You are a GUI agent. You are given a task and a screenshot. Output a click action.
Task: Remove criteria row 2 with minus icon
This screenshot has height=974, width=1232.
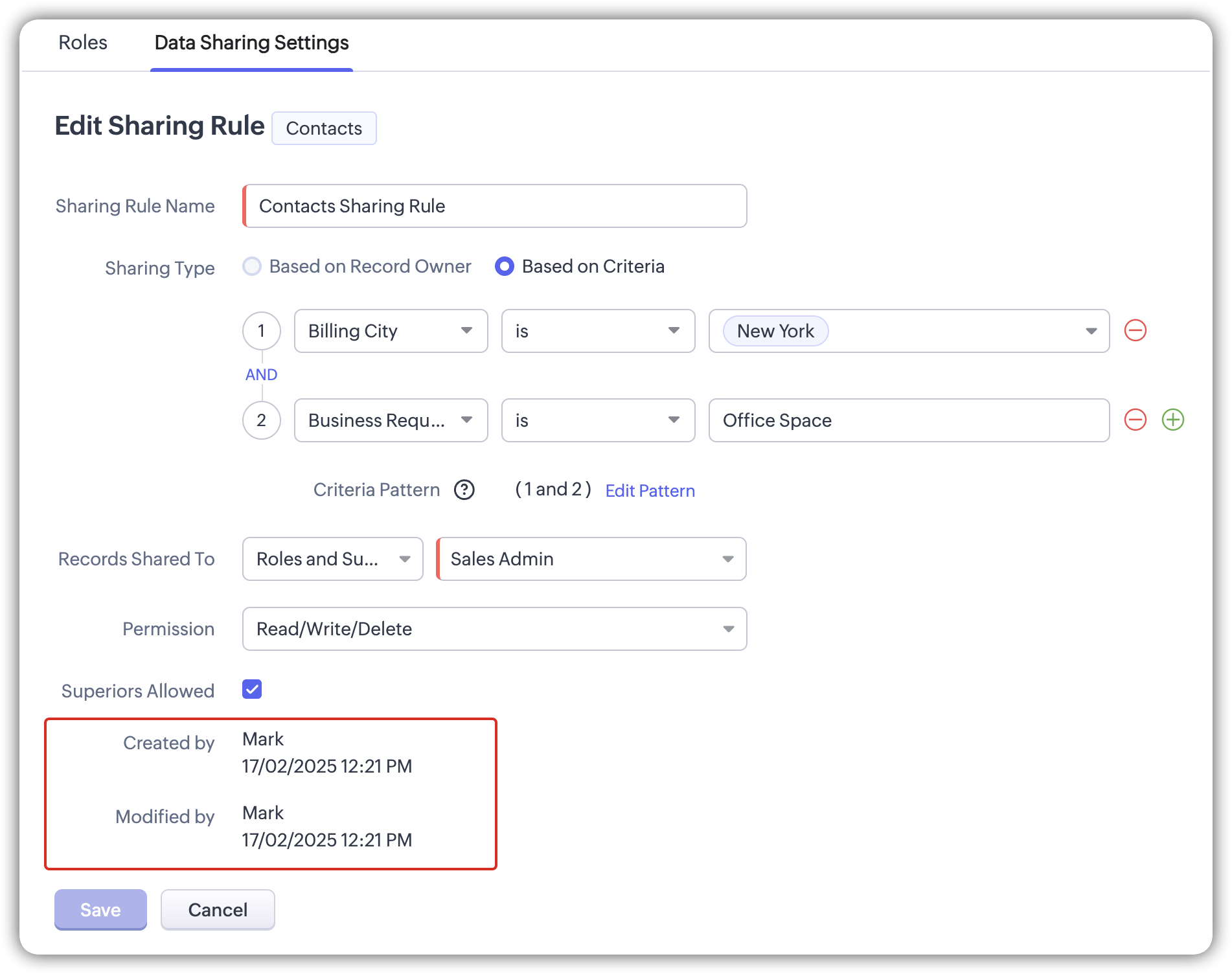point(1135,420)
